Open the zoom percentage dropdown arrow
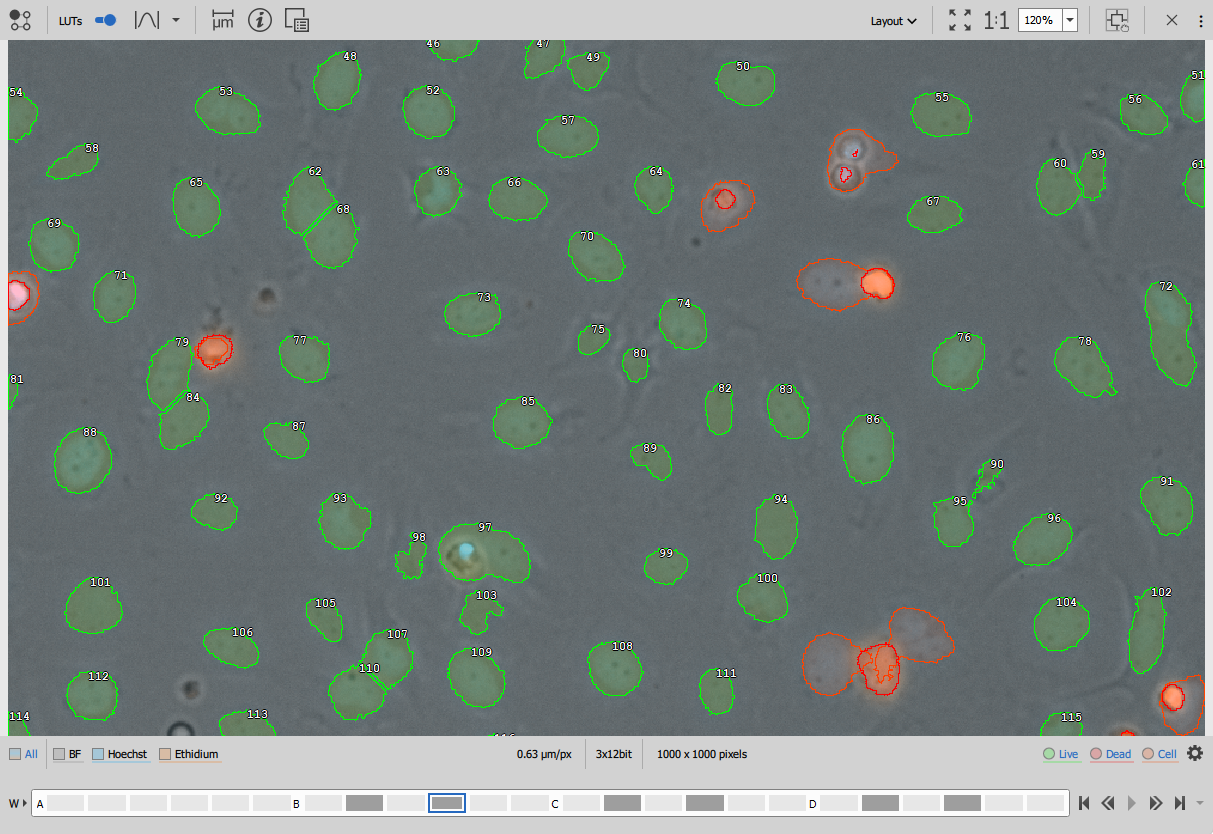The image size is (1213, 834). coord(1070,20)
